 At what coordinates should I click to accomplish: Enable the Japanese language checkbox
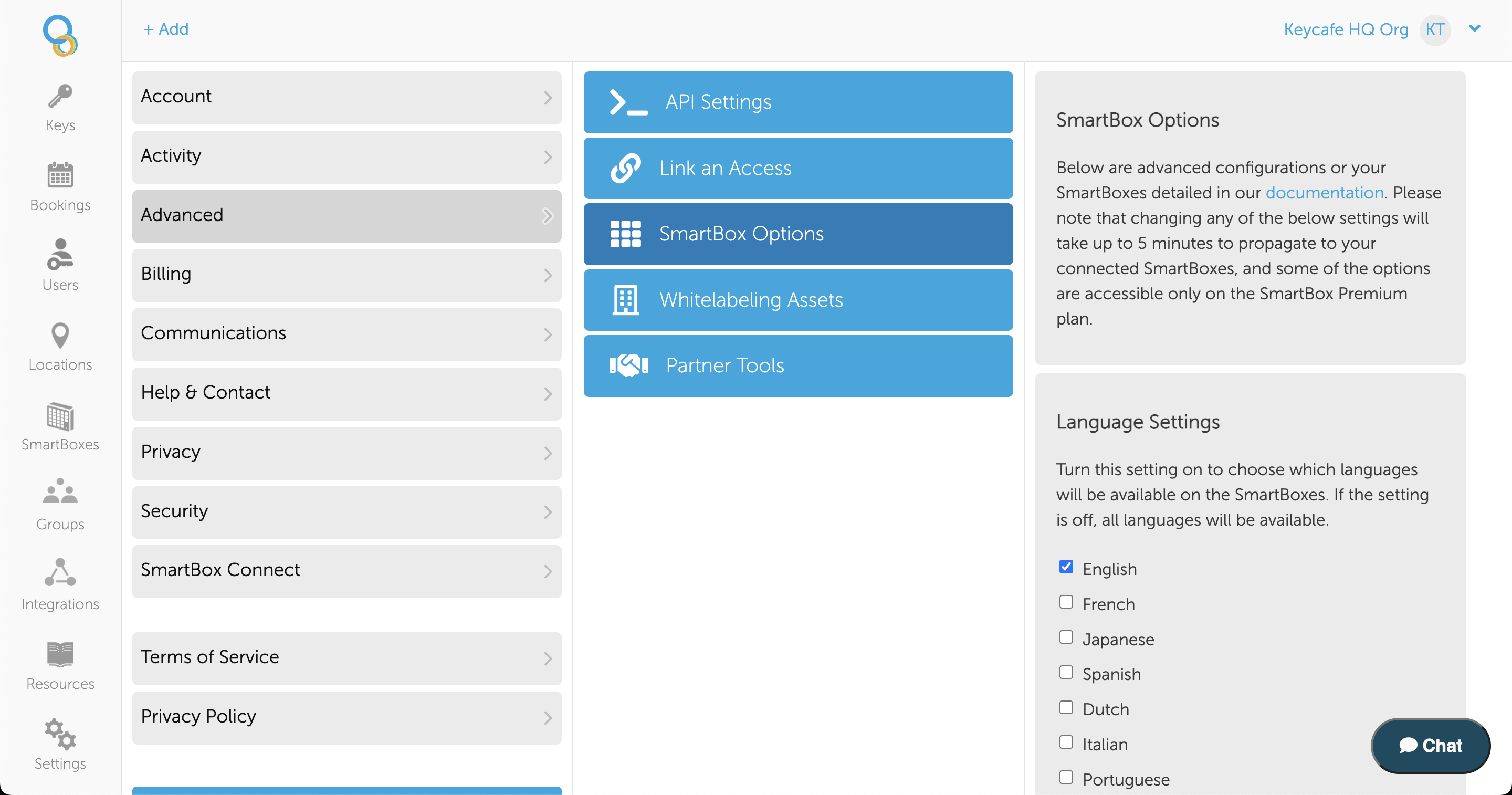tap(1066, 637)
